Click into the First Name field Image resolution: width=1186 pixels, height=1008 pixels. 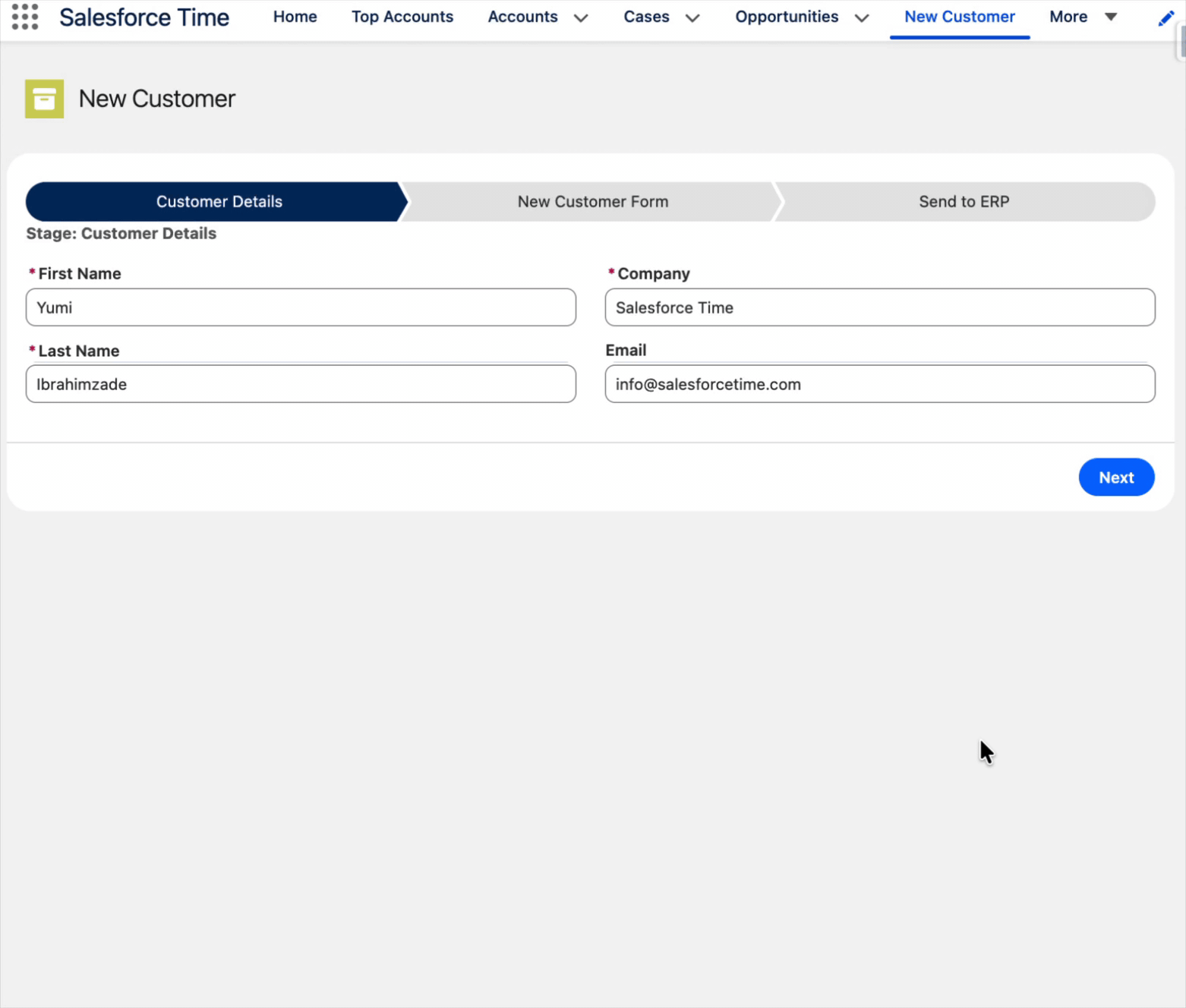point(301,307)
